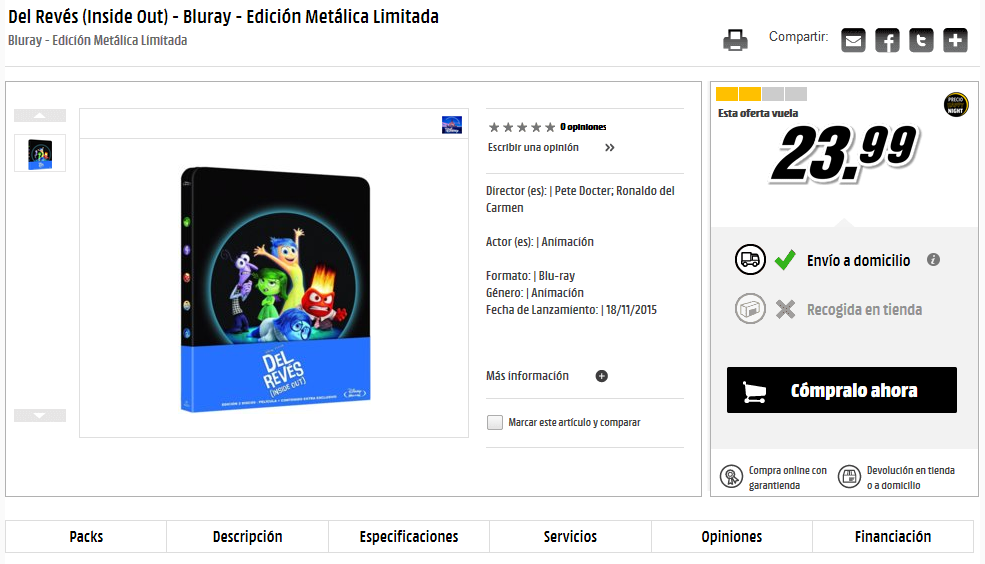Open more sharing options plus icon
This screenshot has height=564, width=985.
(955, 41)
